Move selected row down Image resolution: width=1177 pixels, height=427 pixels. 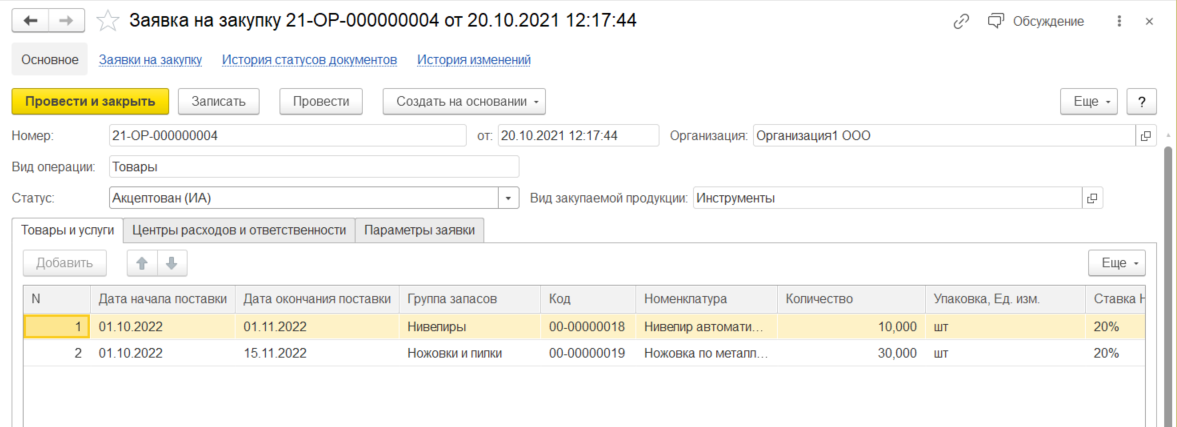(171, 263)
